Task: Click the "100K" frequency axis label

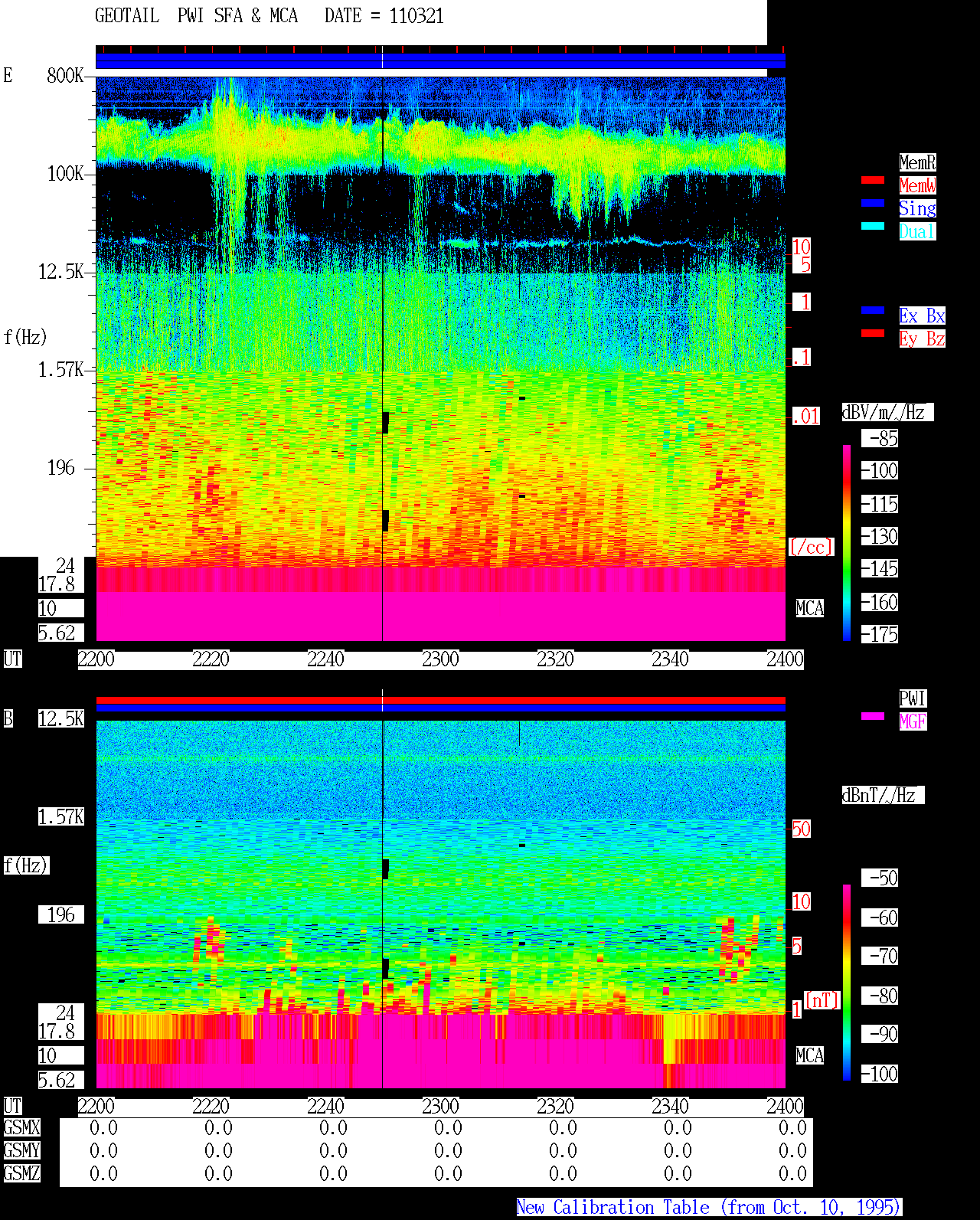Action: tap(65, 173)
